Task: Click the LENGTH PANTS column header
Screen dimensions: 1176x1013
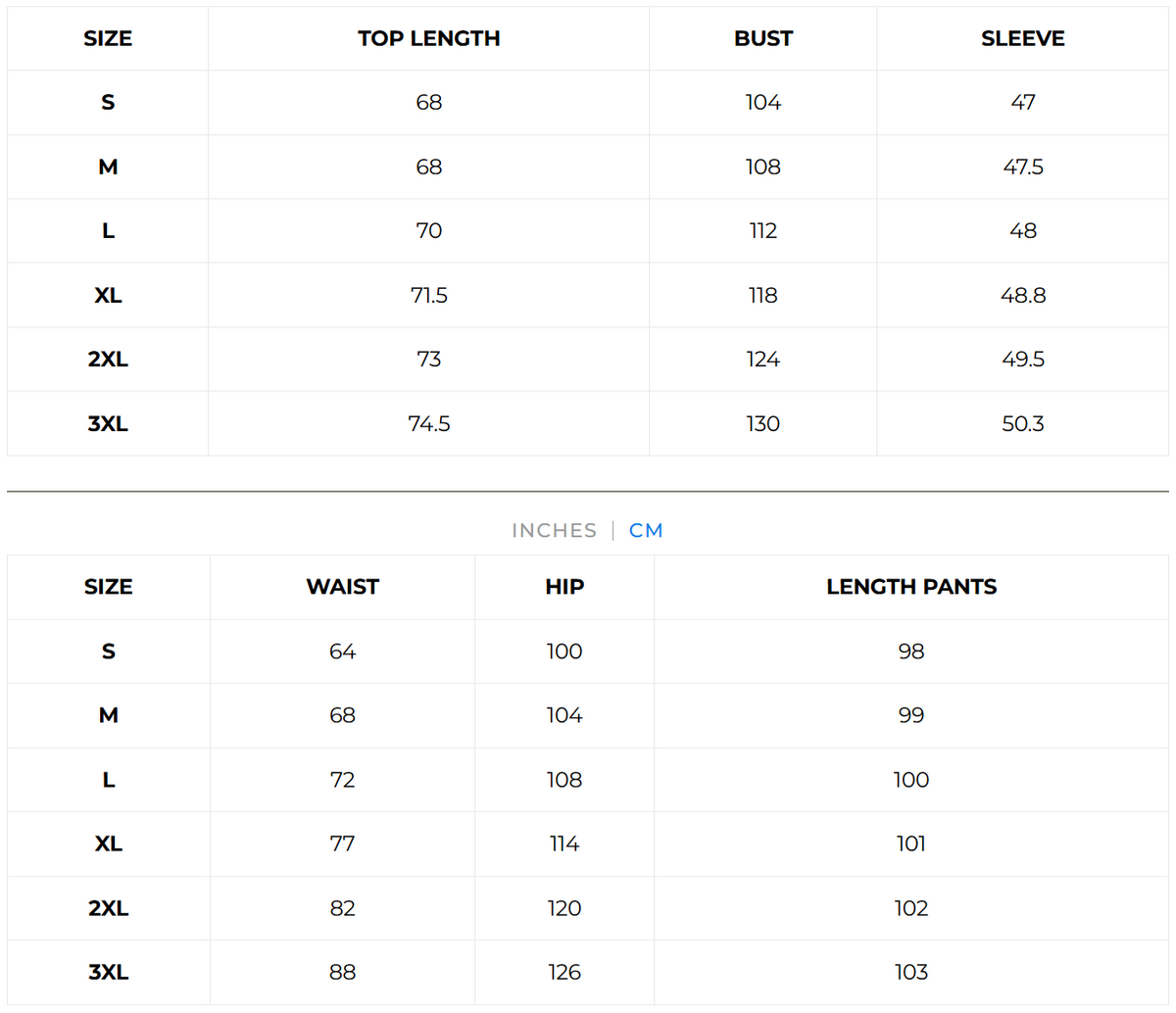Action: (911, 587)
